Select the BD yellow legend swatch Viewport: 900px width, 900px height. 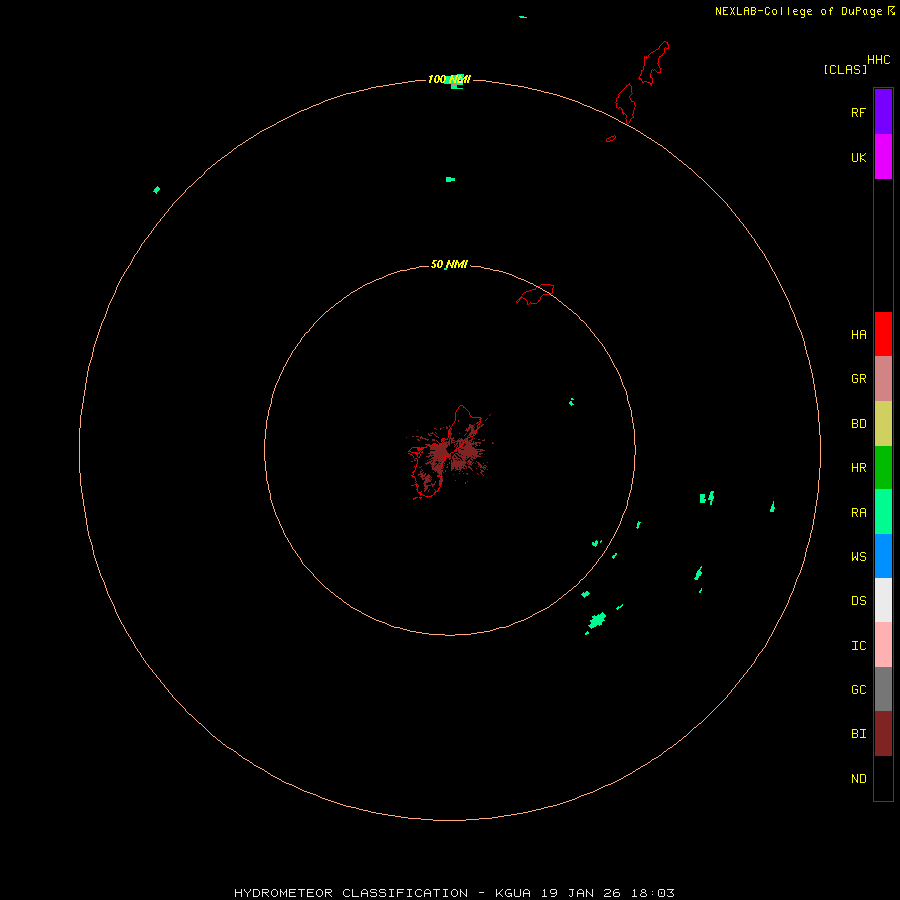[x=883, y=424]
